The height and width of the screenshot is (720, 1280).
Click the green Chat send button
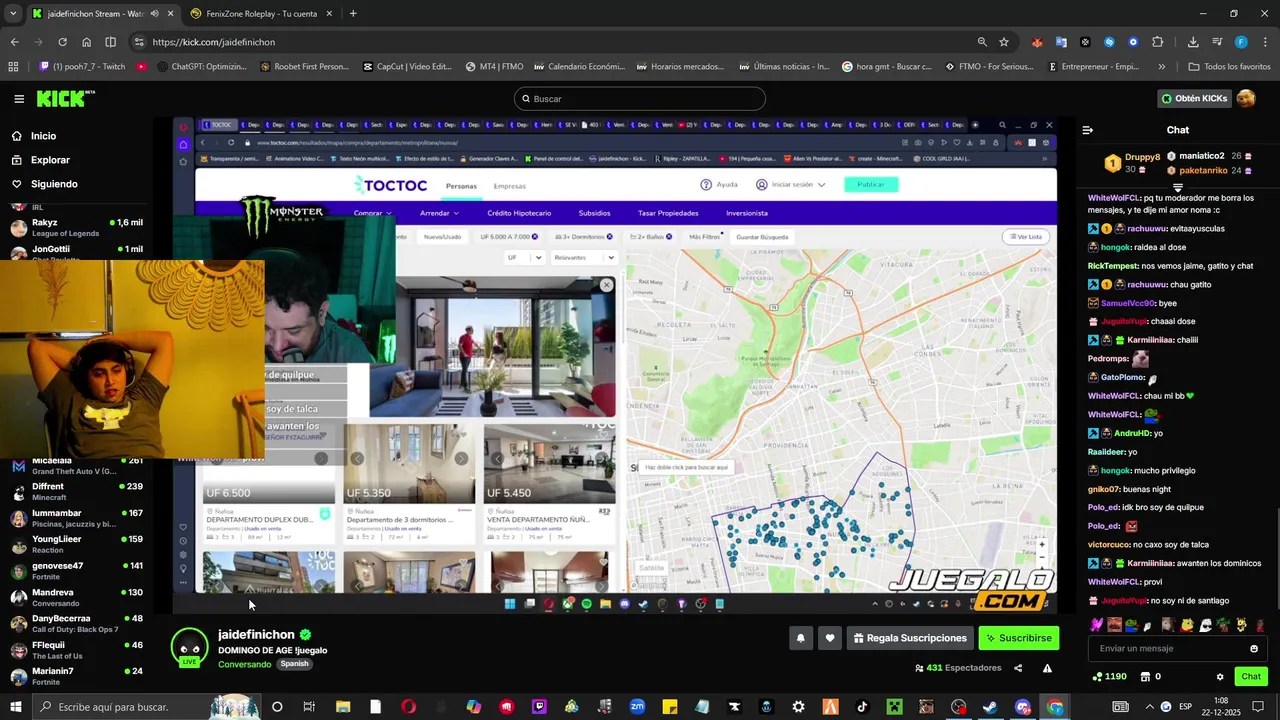click(x=1251, y=677)
